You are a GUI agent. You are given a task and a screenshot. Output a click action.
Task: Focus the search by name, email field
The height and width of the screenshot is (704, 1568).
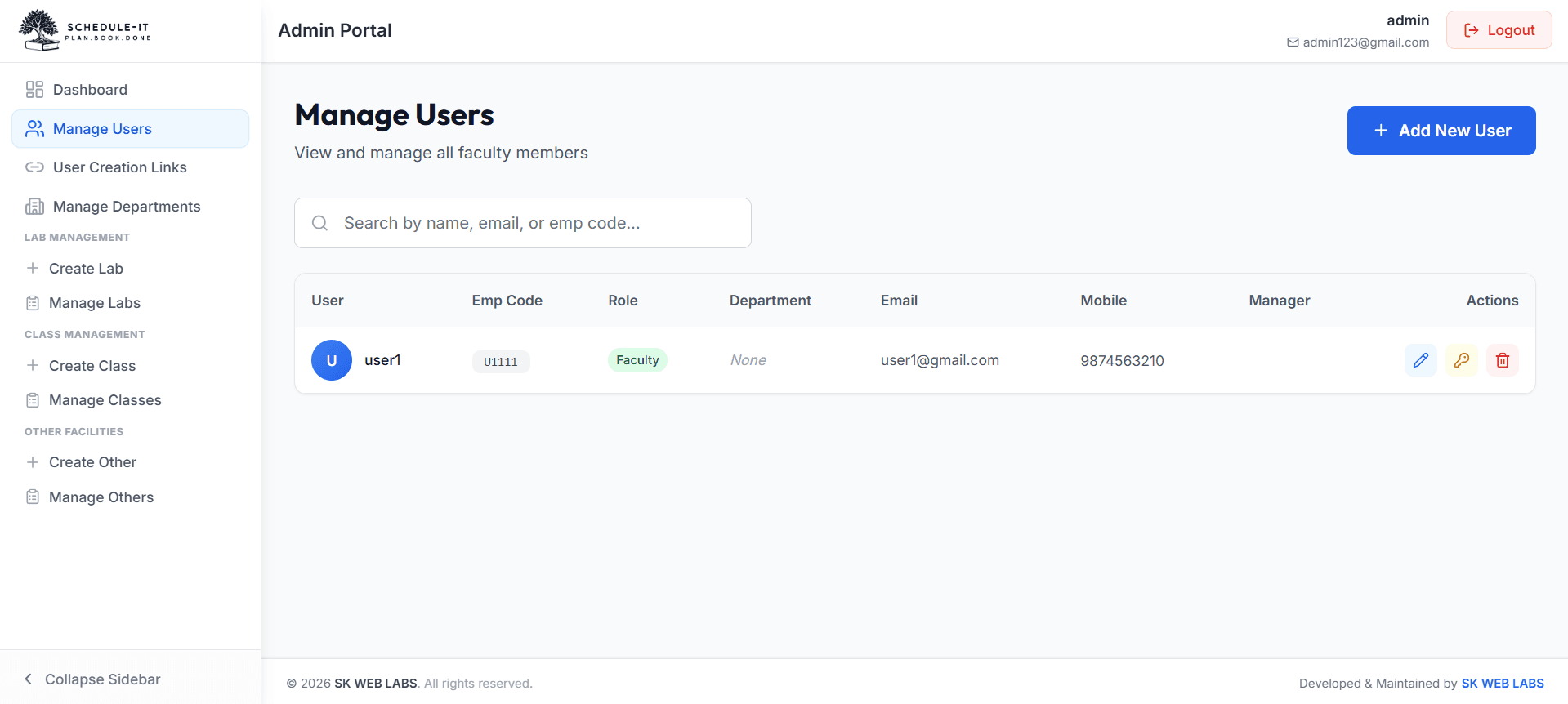click(x=523, y=223)
